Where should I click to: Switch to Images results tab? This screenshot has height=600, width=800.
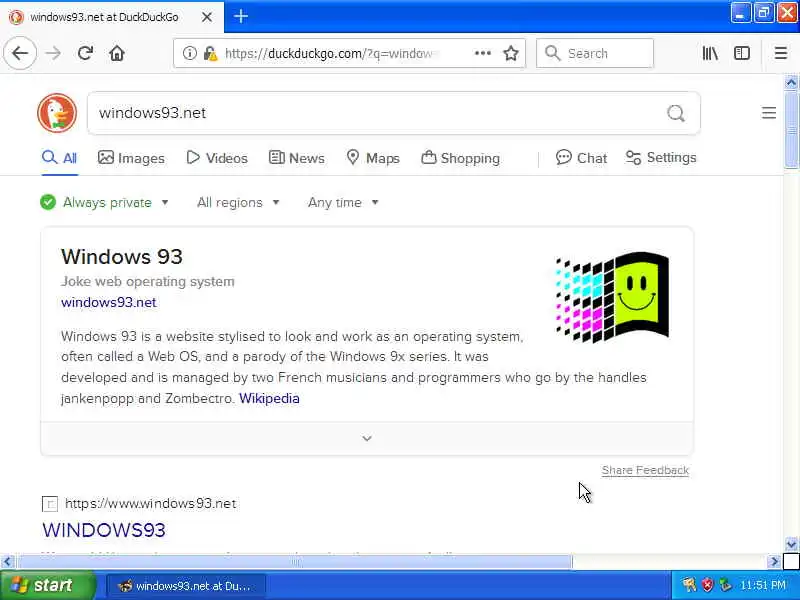(x=131, y=158)
